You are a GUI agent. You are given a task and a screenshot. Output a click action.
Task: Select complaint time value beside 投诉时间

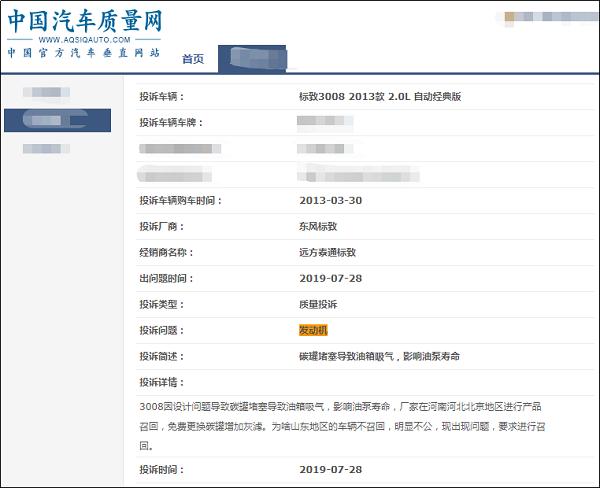[x=331, y=469]
